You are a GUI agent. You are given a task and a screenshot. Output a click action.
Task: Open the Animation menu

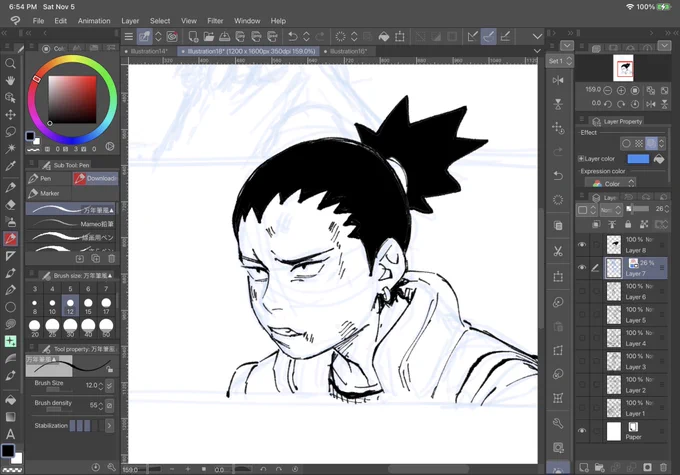[94, 21]
